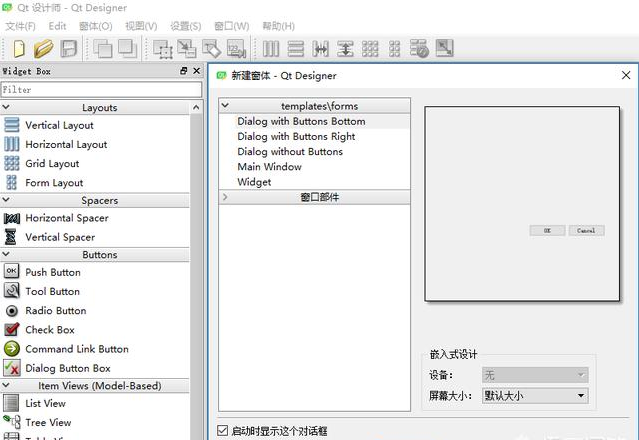Viewport: 639px width, 440px height.
Task: Collapse the templates\forms group
Action: coord(225,106)
